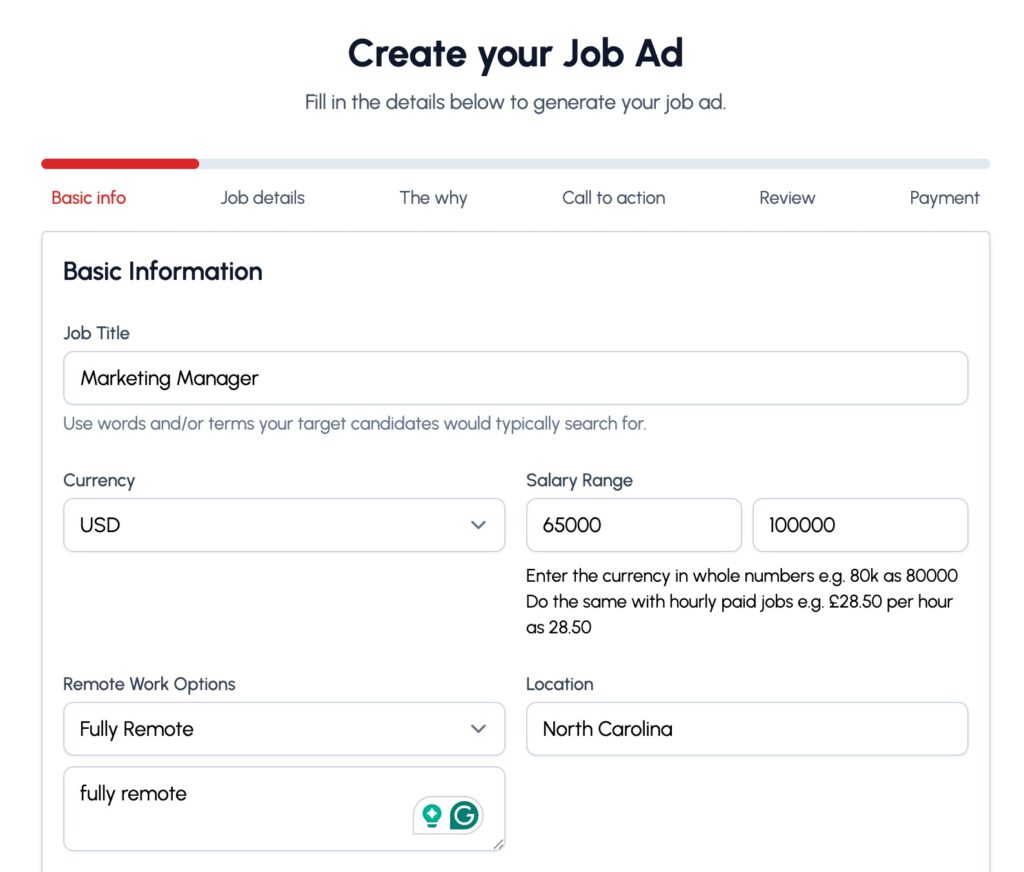Image resolution: width=1024 pixels, height=872 pixels.
Task: Click the Job Title field containing Marketing Manager
Action: click(x=515, y=378)
